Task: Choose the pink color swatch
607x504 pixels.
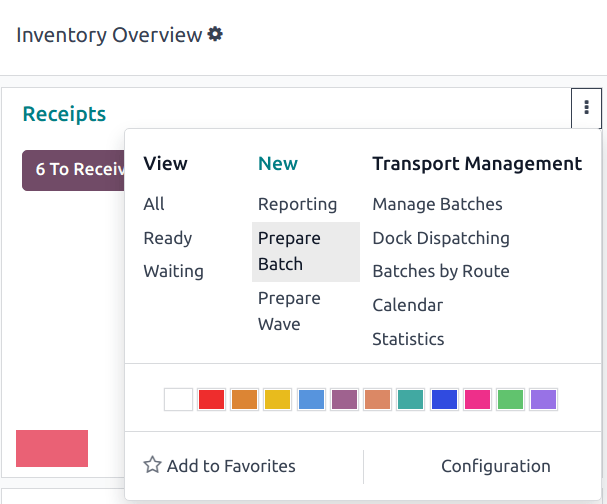Action: click(477, 400)
